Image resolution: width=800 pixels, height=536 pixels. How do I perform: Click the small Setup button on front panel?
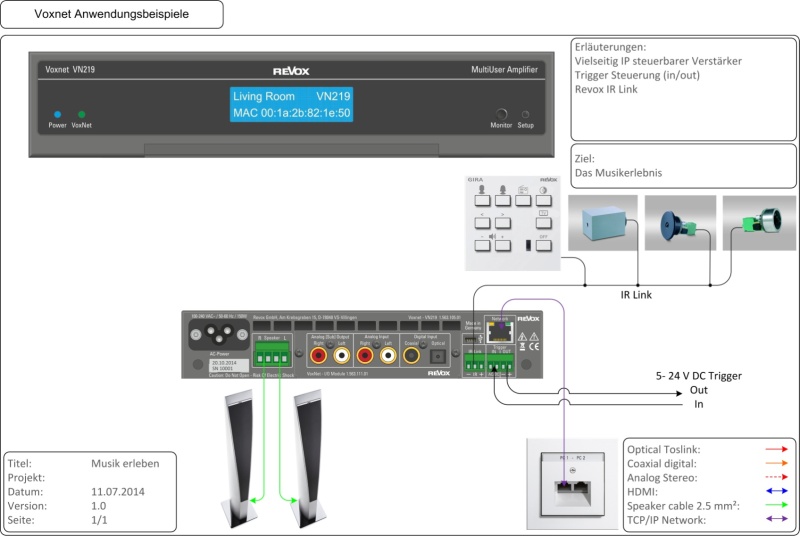pyautogui.click(x=526, y=114)
